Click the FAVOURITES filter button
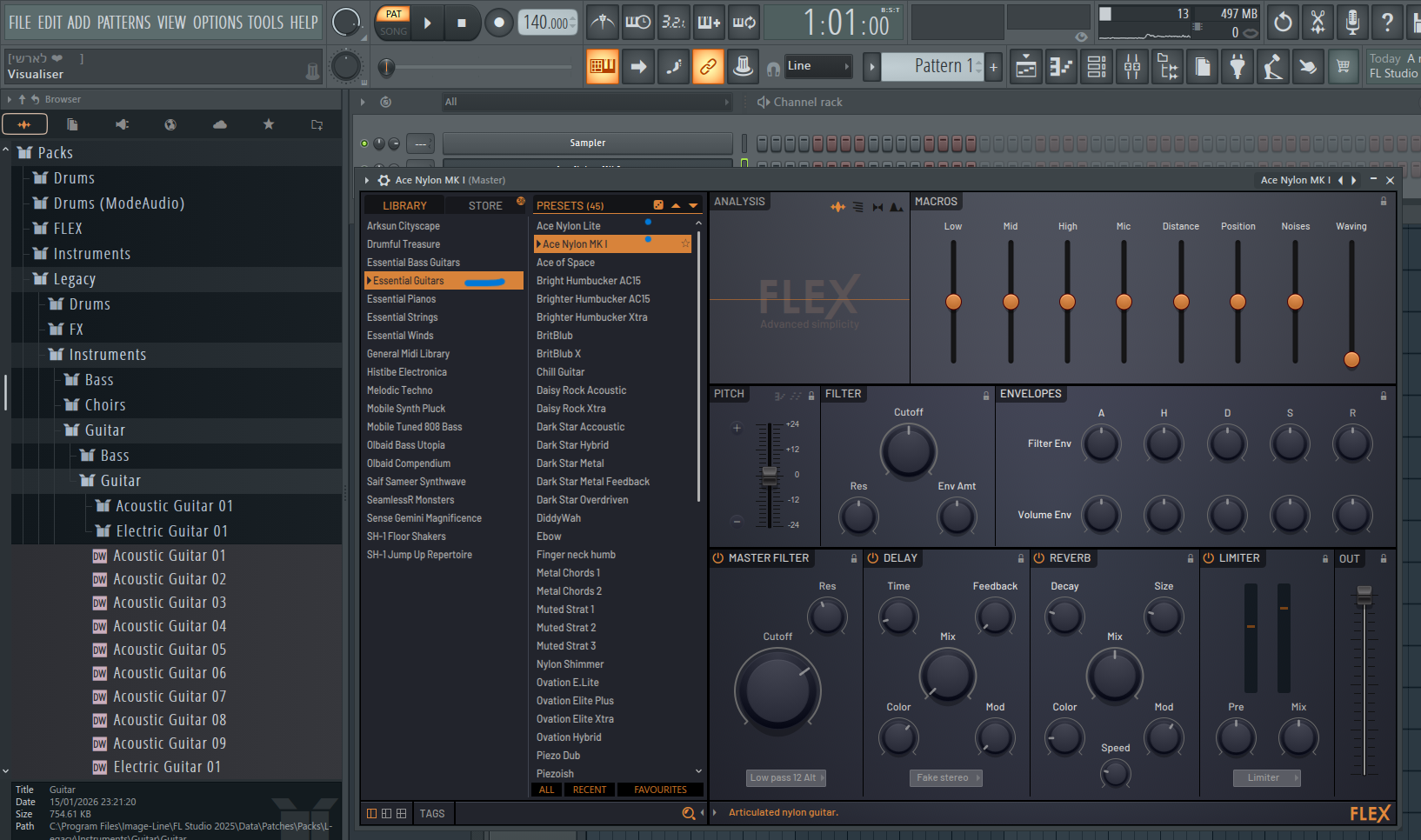Image resolution: width=1421 pixels, height=840 pixels. pyautogui.click(x=660, y=790)
